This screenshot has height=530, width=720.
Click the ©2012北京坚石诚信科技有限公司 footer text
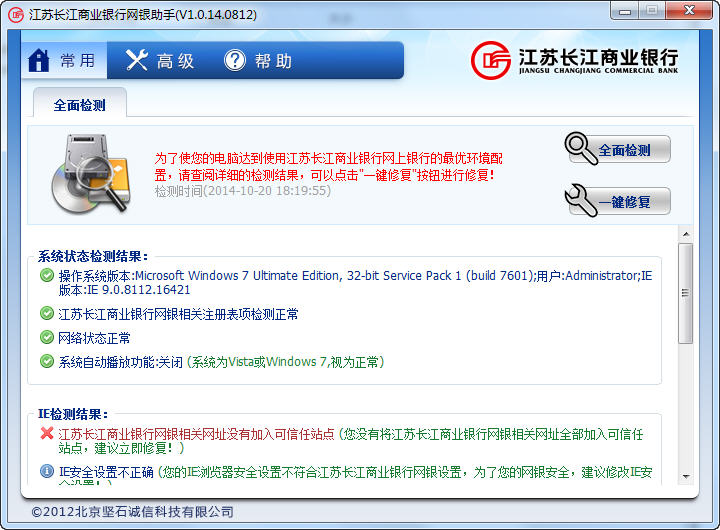tap(133, 512)
